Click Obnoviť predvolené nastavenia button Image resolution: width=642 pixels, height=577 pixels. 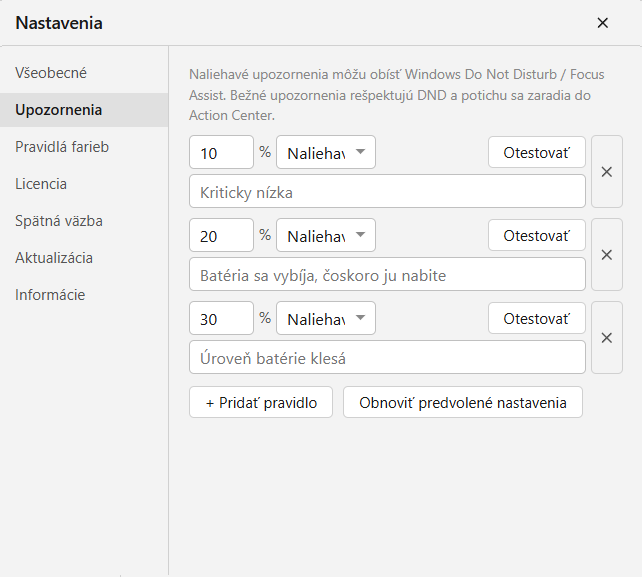[x=463, y=402]
